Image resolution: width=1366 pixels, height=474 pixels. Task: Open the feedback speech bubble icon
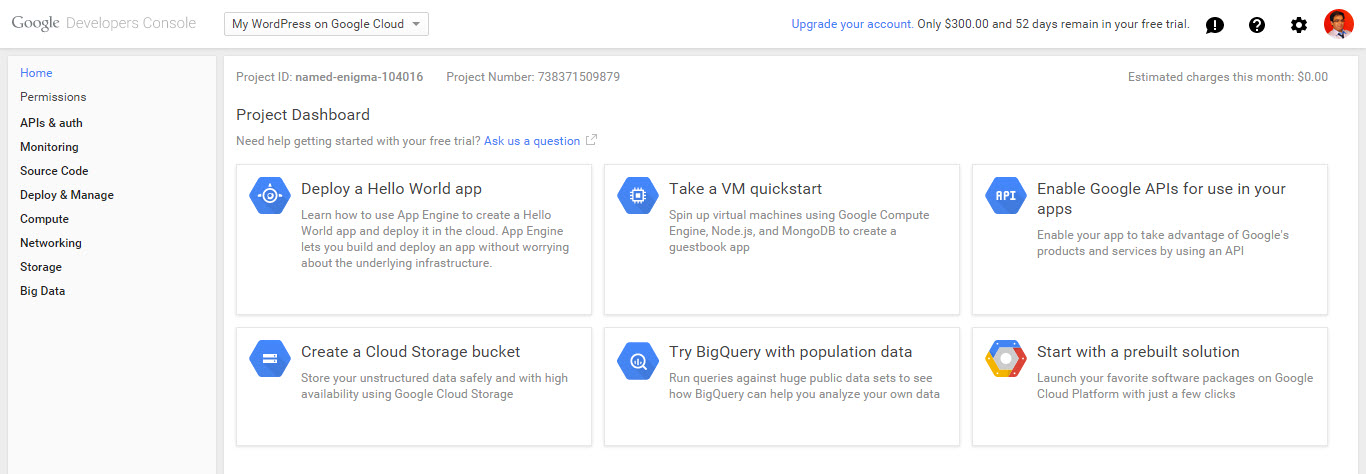tap(1215, 25)
